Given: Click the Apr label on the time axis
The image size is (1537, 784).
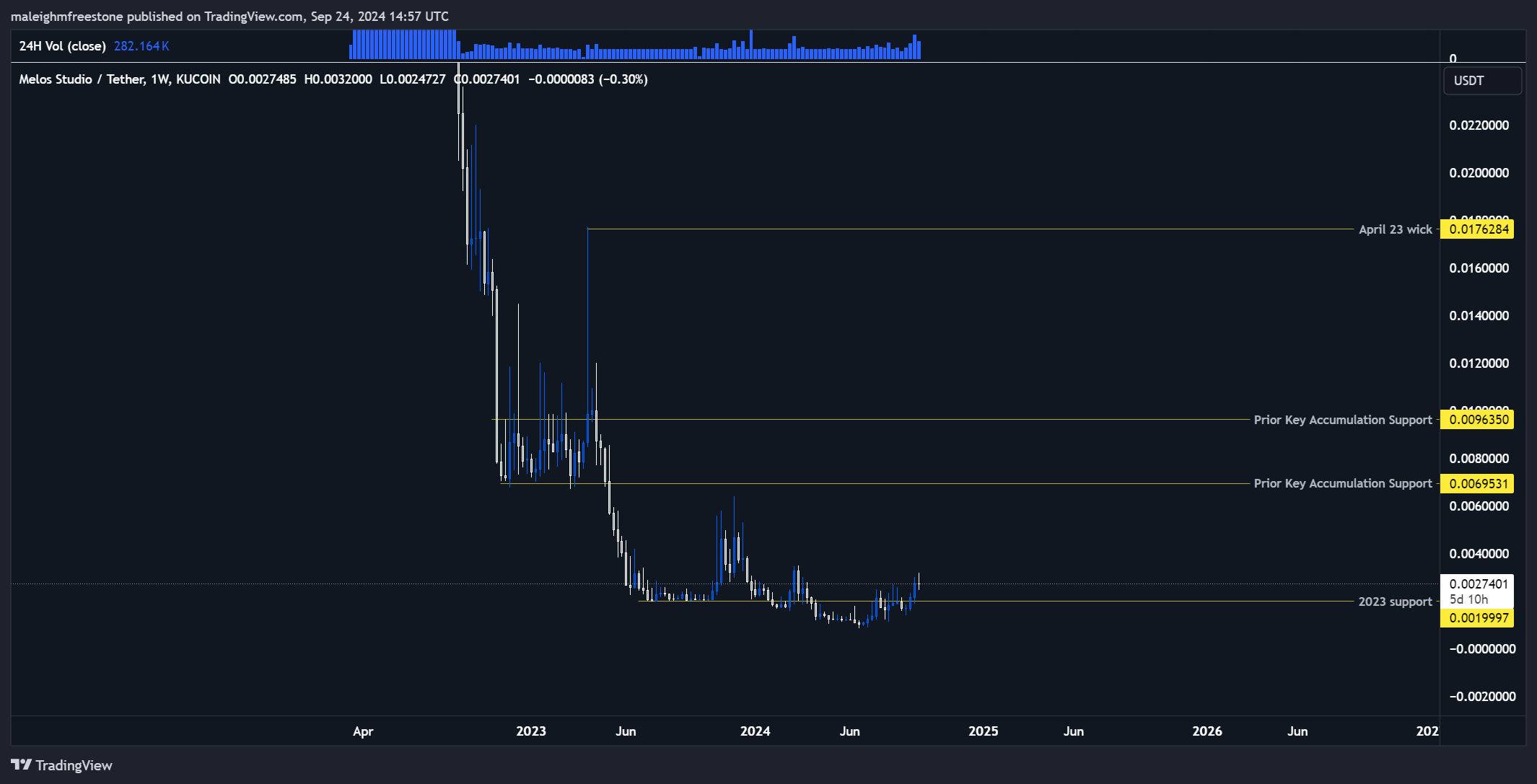Looking at the screenshot, I should pyautogui.click(x=363, y=731).
